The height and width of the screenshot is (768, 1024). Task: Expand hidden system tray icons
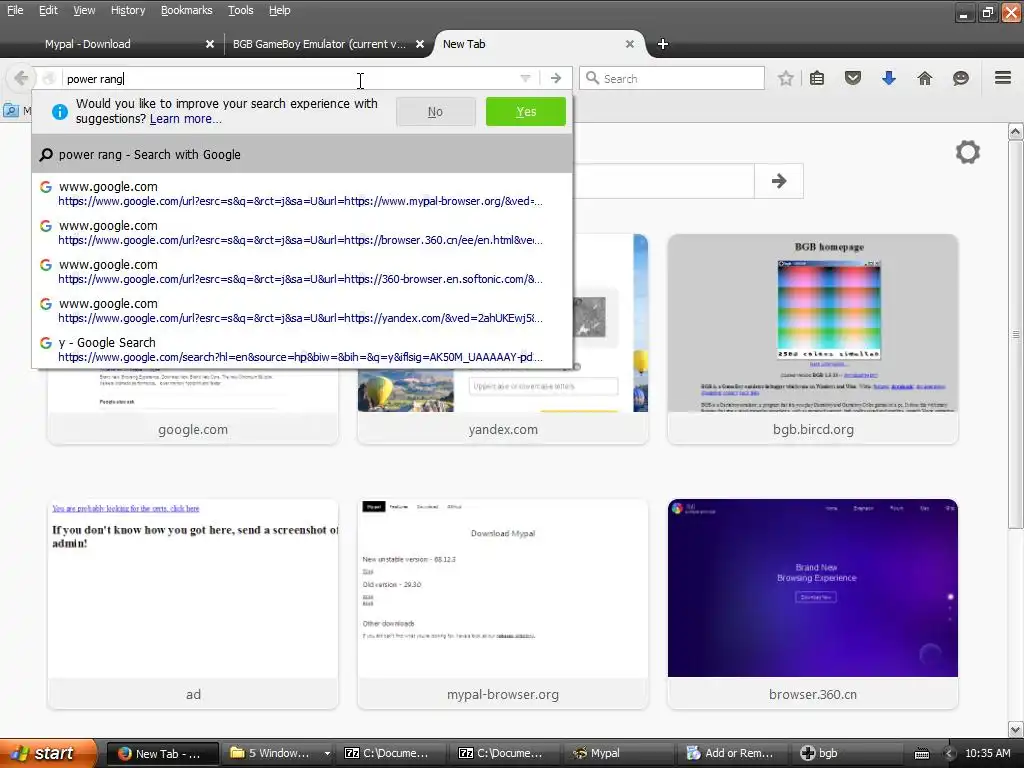950,754
